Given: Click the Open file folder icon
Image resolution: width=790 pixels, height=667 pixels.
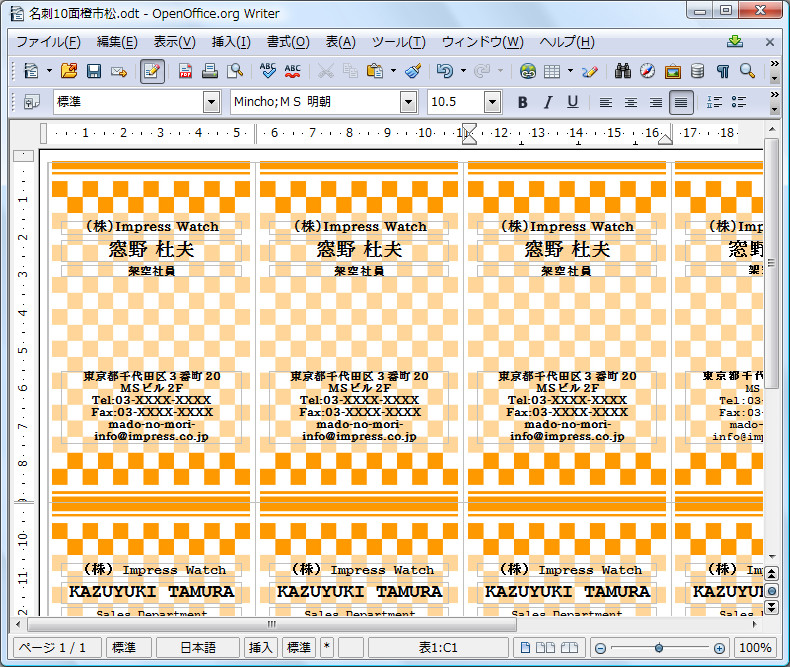Looking at the screenshot, I should (69, 71).
